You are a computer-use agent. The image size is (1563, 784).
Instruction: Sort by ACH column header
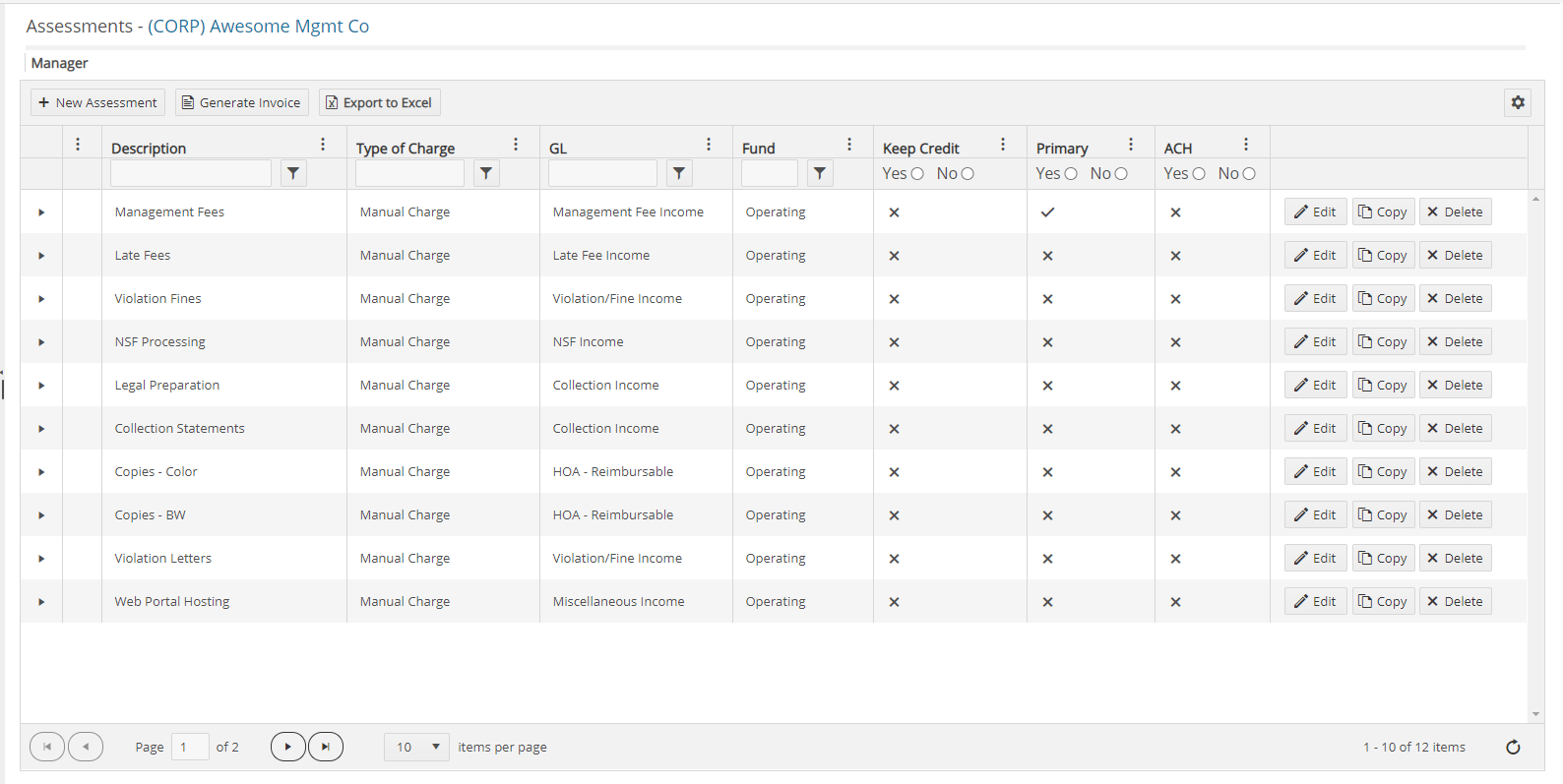click(x=1178, y=149)
